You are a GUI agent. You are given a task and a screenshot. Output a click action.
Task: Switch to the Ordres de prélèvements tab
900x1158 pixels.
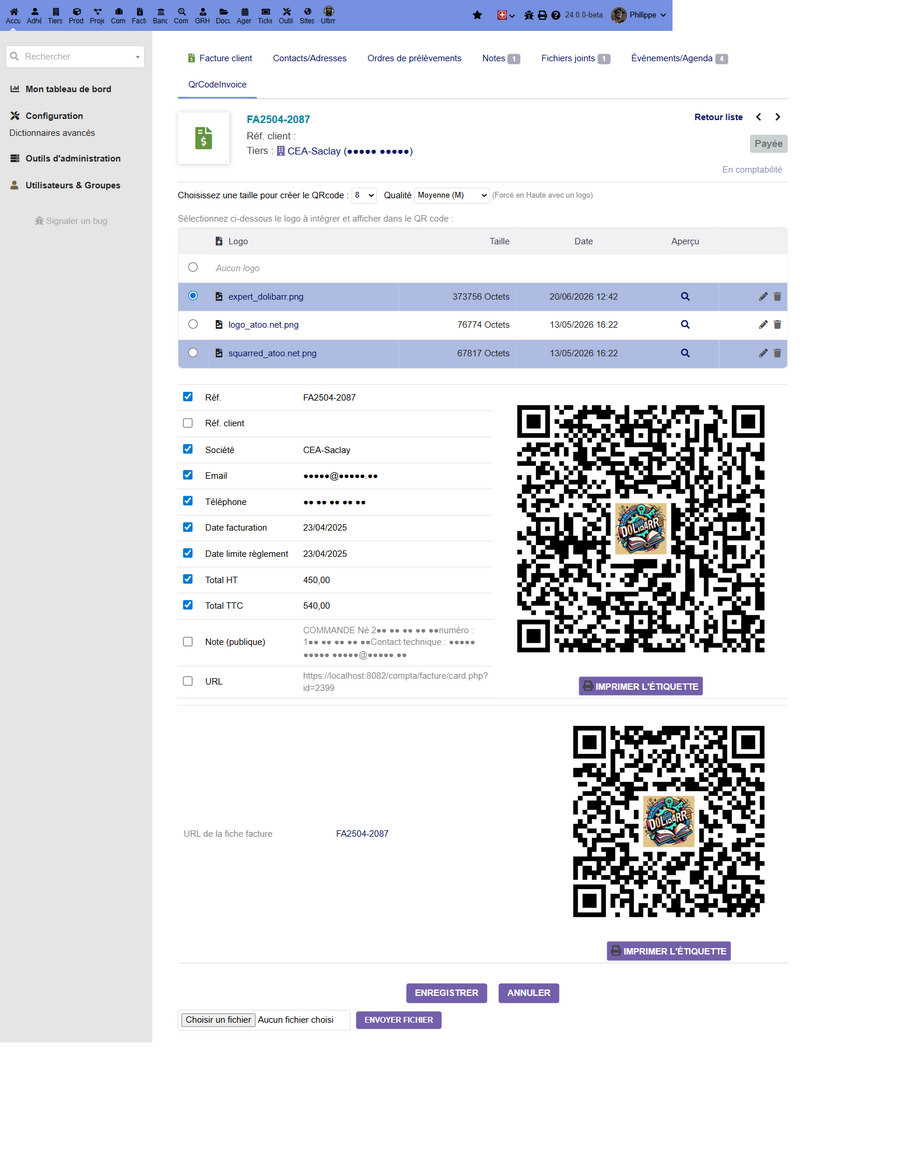(414, 58)
